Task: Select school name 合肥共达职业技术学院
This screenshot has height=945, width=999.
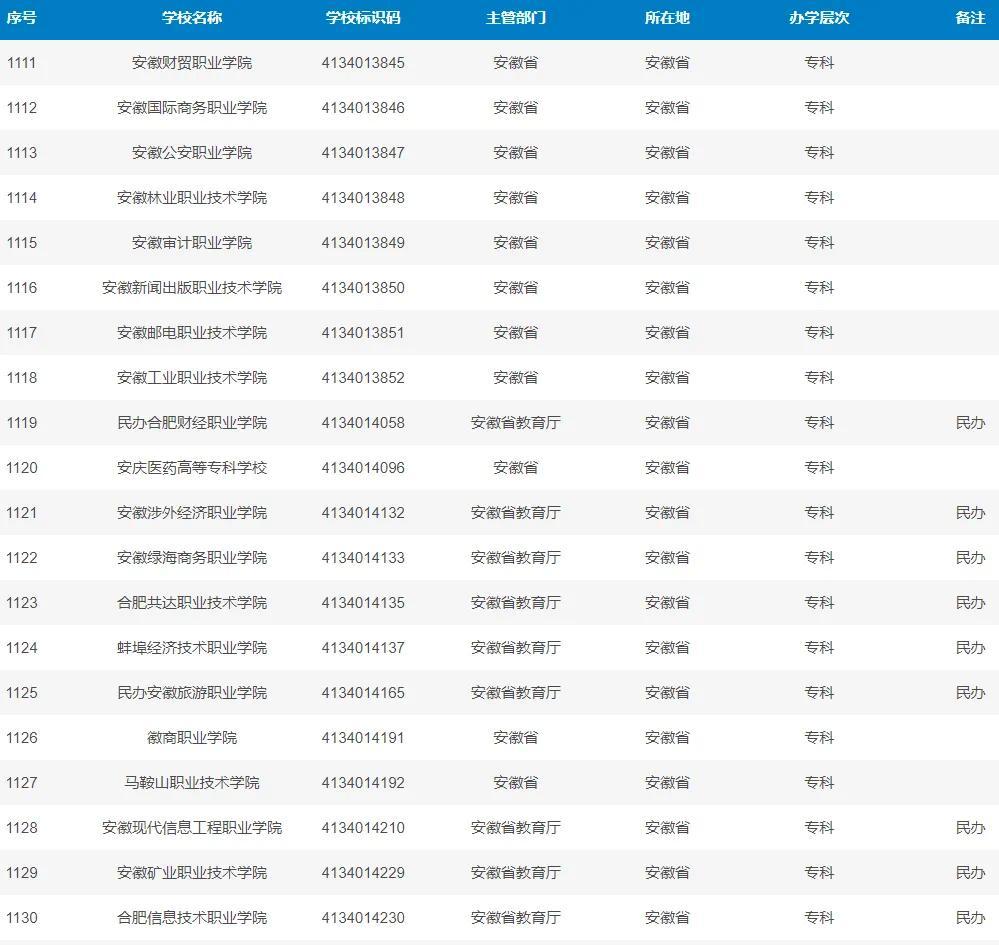Action: point(192,603)
